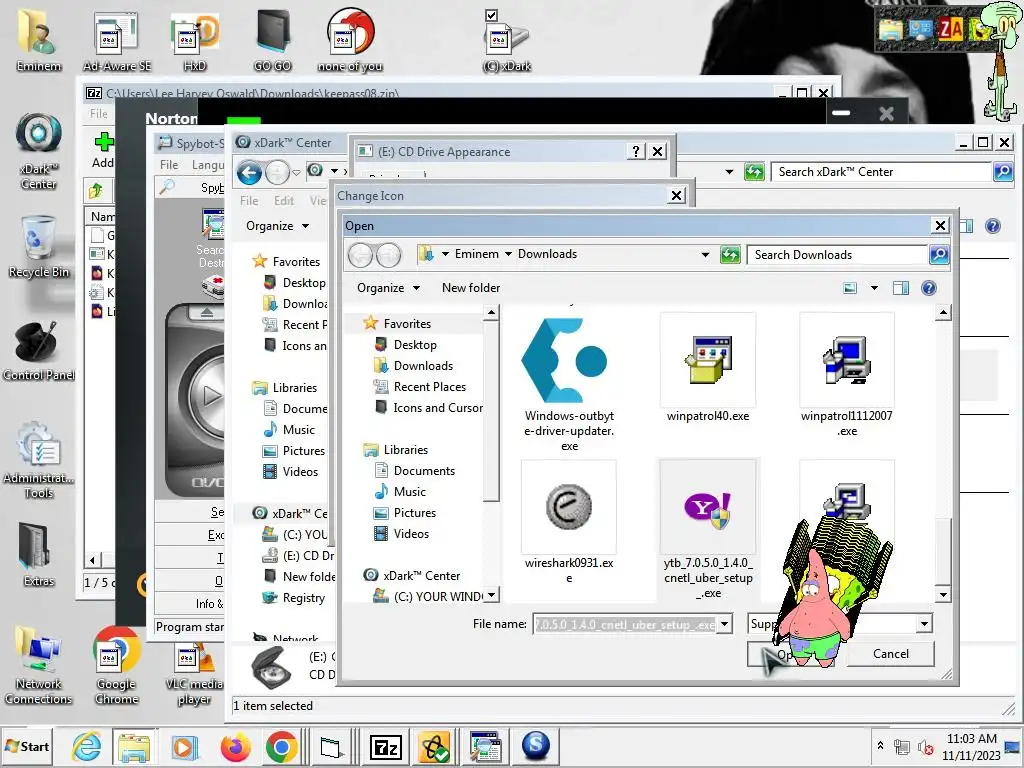Viewport: 1024px width, 768px height.
Task: Open help button of CD Drive Appearance dialog
Action: tap(635, 152)
